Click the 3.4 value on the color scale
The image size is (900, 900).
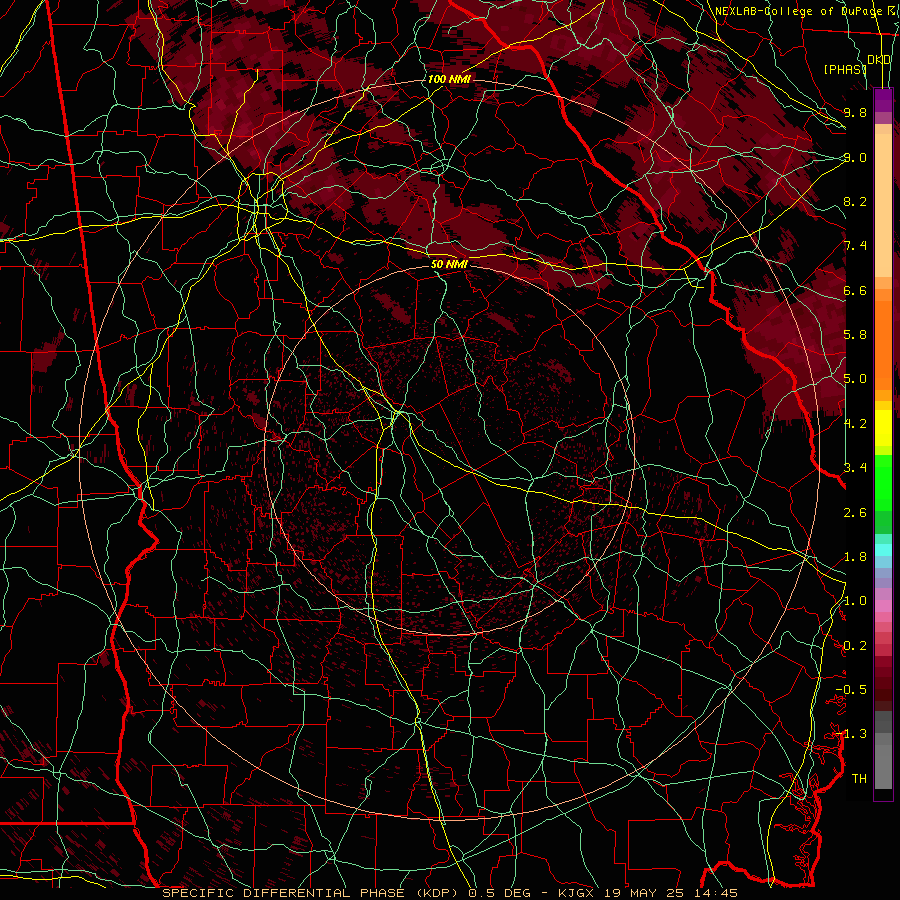pyautogui.click(x=855, y=468)
